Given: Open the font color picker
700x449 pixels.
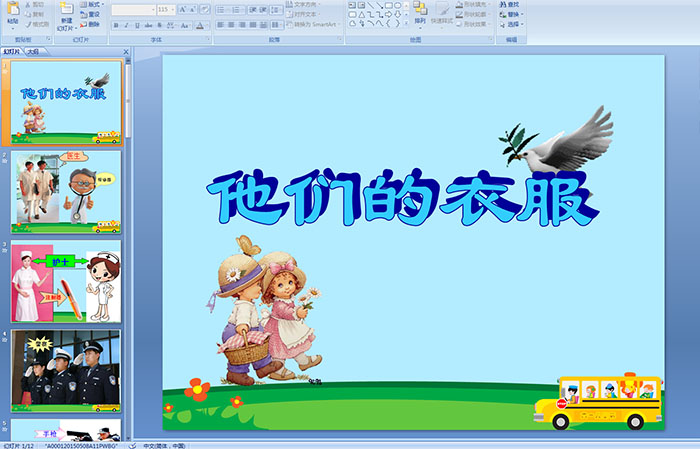Looking at the screenshot, I should click(x=202, y=25).
